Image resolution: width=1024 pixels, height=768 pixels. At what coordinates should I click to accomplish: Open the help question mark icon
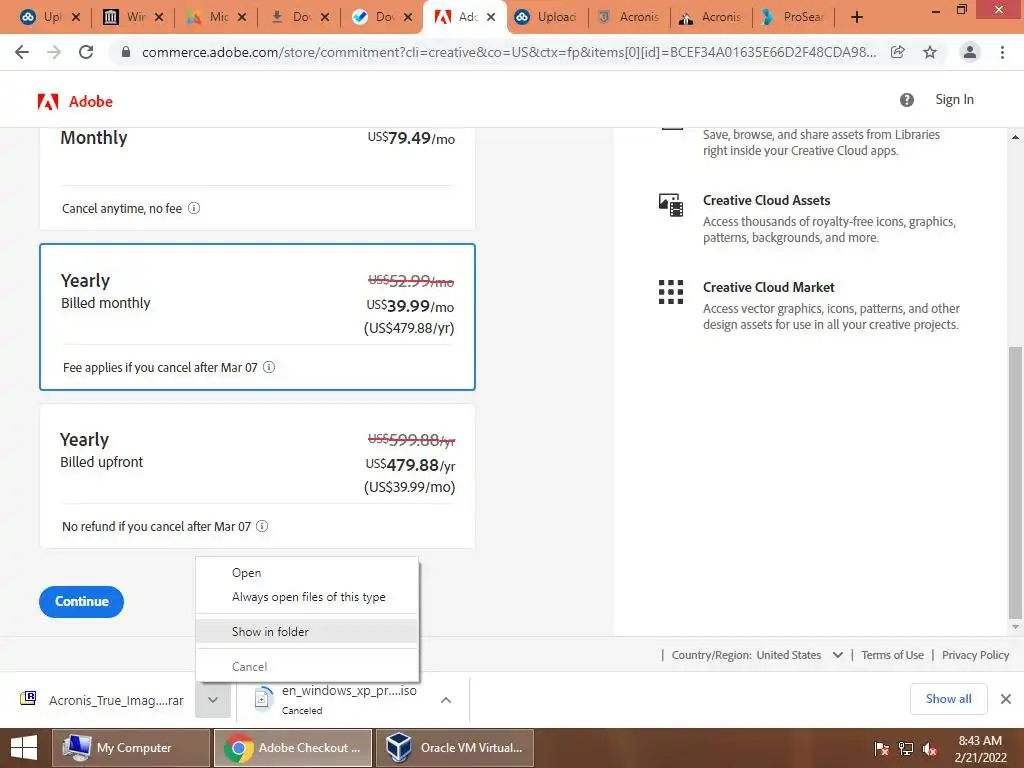click(906, 100)
